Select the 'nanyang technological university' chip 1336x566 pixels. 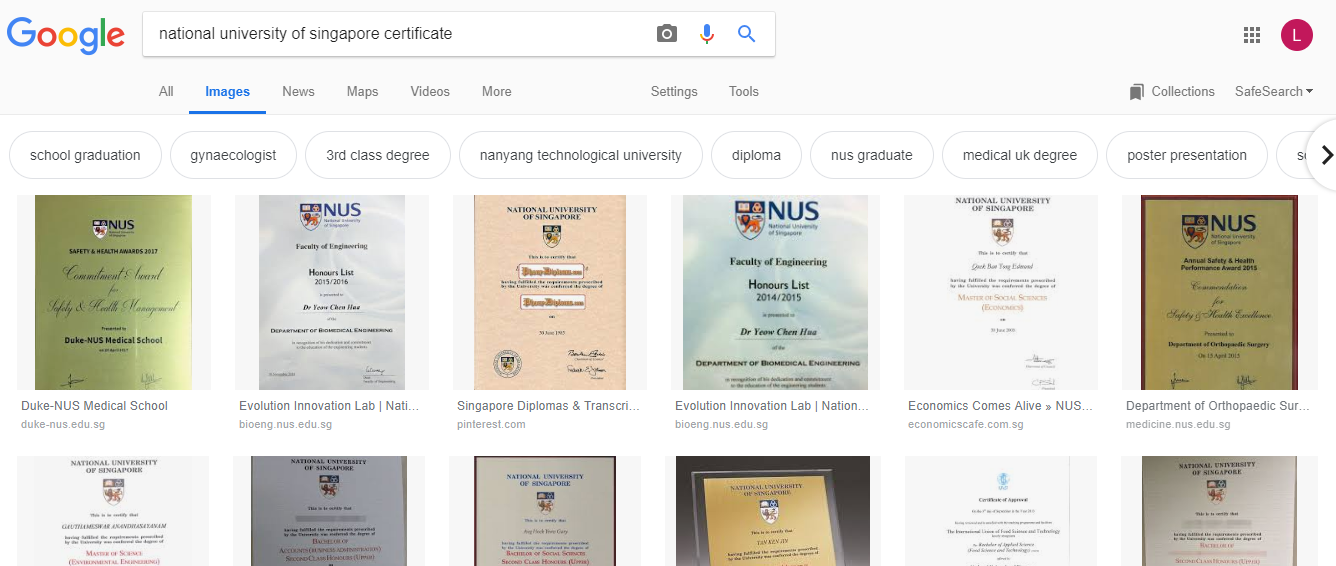580,155
